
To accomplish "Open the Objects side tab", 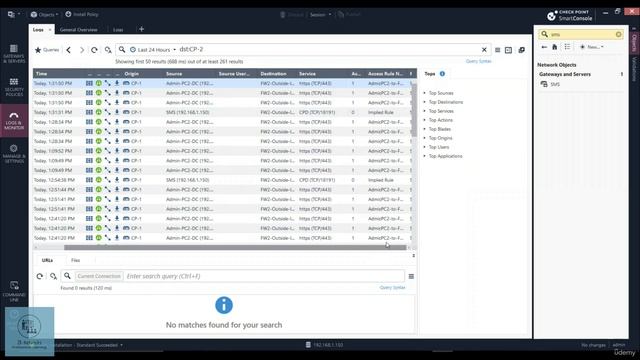I will click(634, 42).
